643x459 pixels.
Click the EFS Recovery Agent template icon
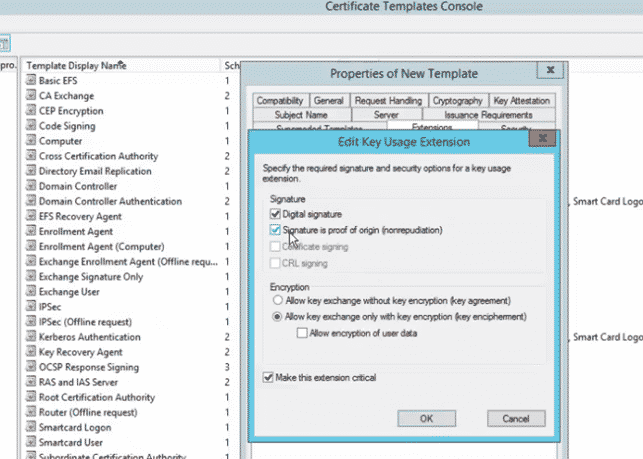[31, 216]
